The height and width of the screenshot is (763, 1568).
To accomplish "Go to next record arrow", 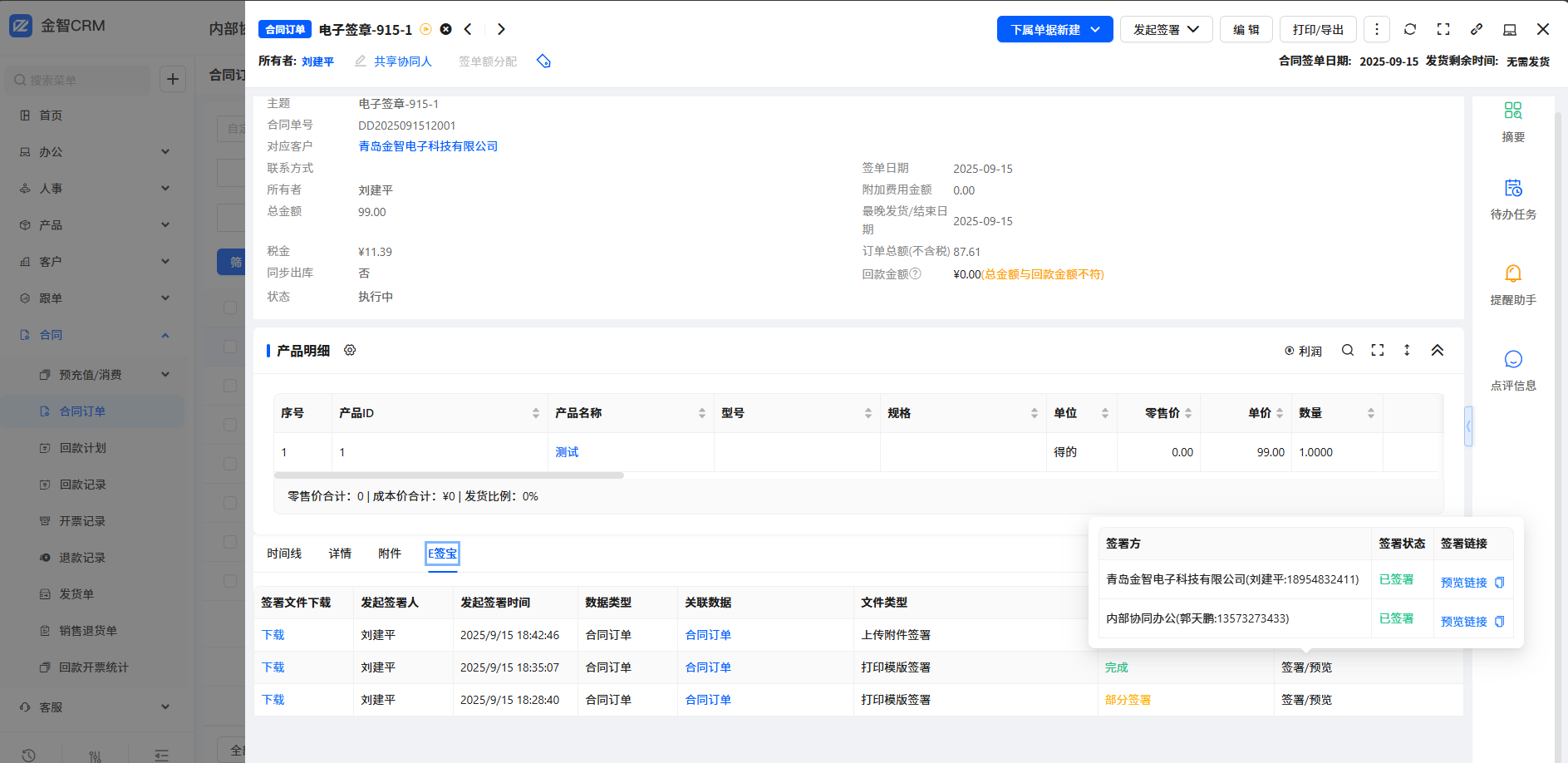I will click(x=501, y=29).
